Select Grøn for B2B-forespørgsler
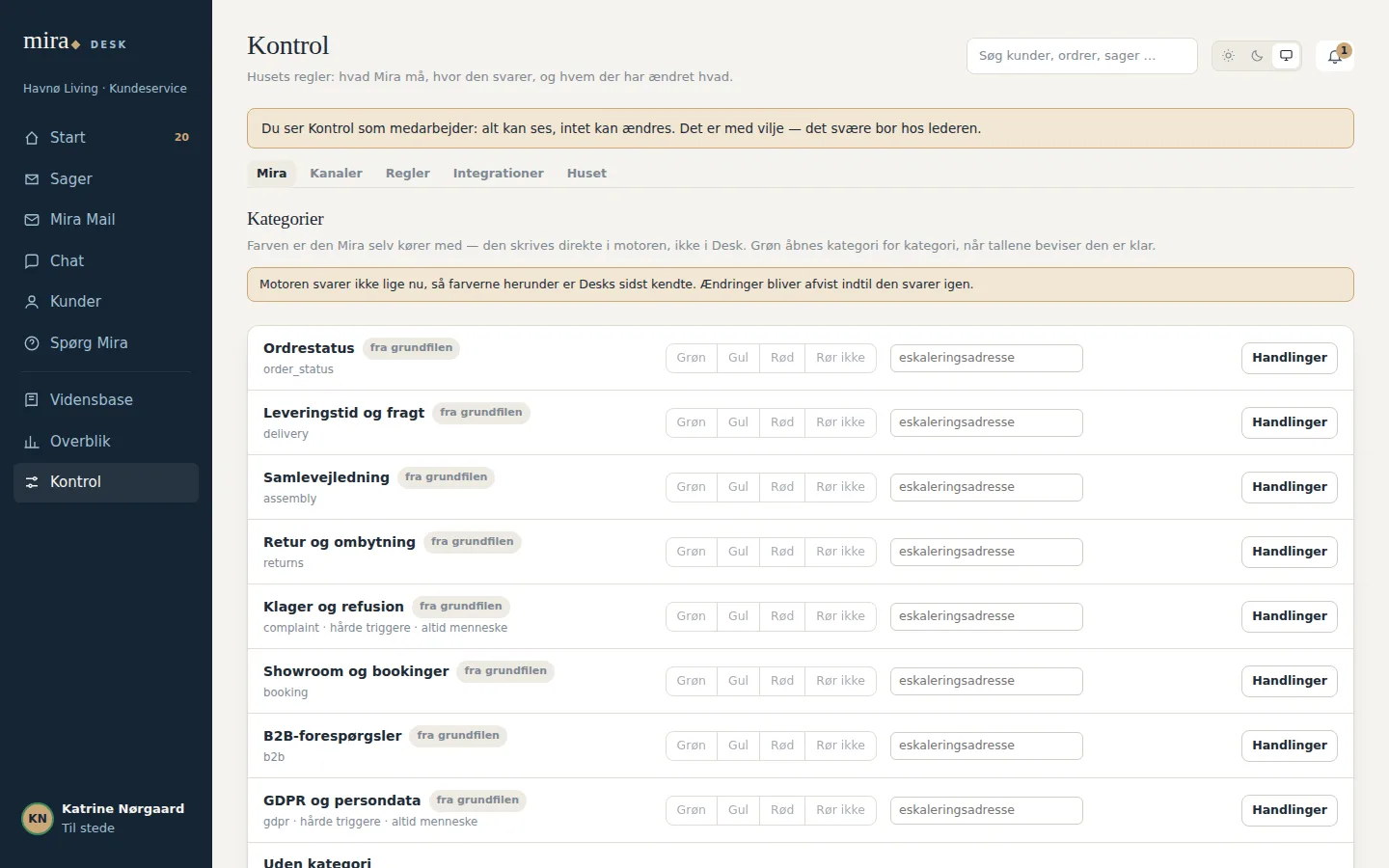Screen dimensions: 1389x868 pos(691,746)
